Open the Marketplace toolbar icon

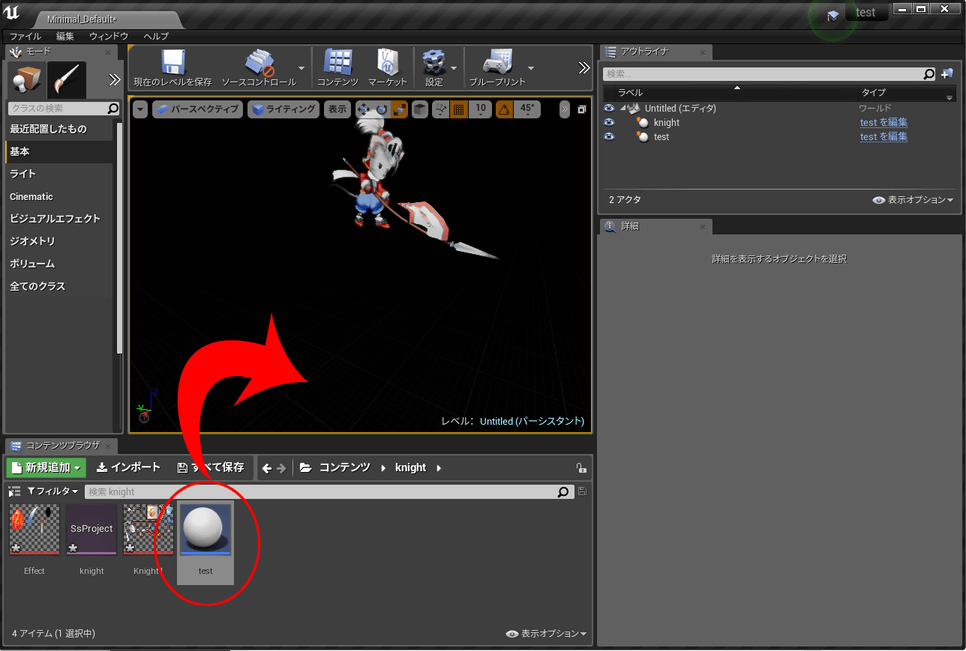tap(388, 62)
